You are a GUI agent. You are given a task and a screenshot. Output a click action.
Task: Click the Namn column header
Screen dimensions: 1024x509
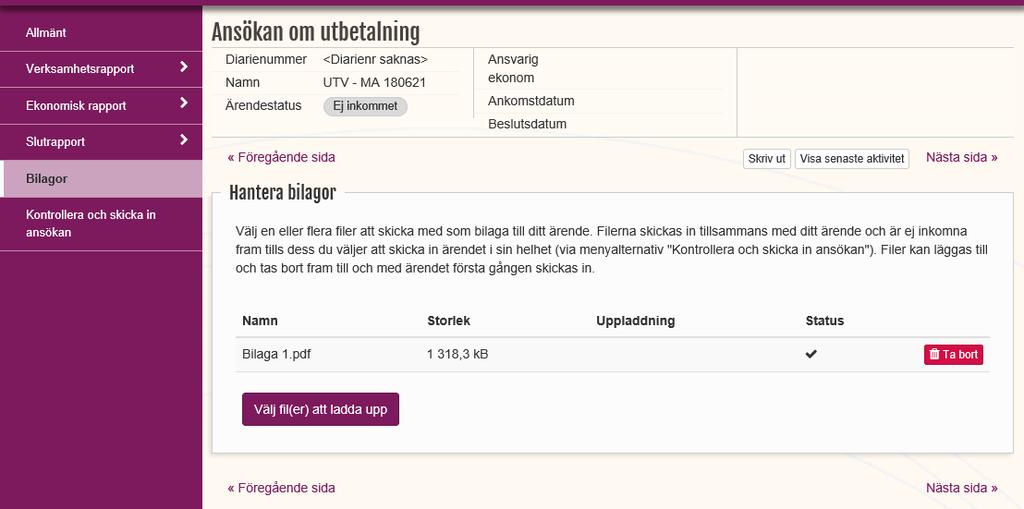[260, 321]
